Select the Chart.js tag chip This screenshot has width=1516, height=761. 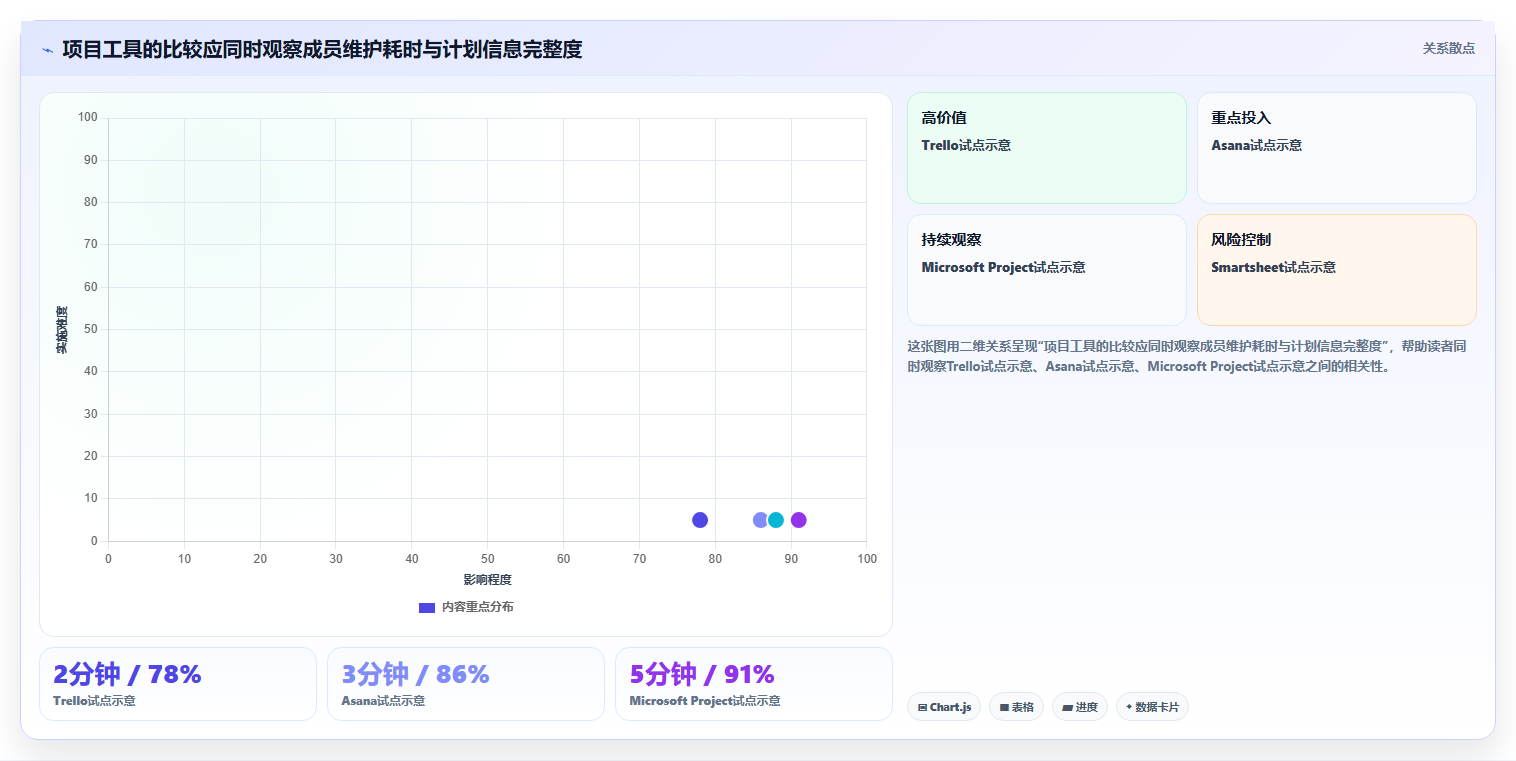pos(944,707)
